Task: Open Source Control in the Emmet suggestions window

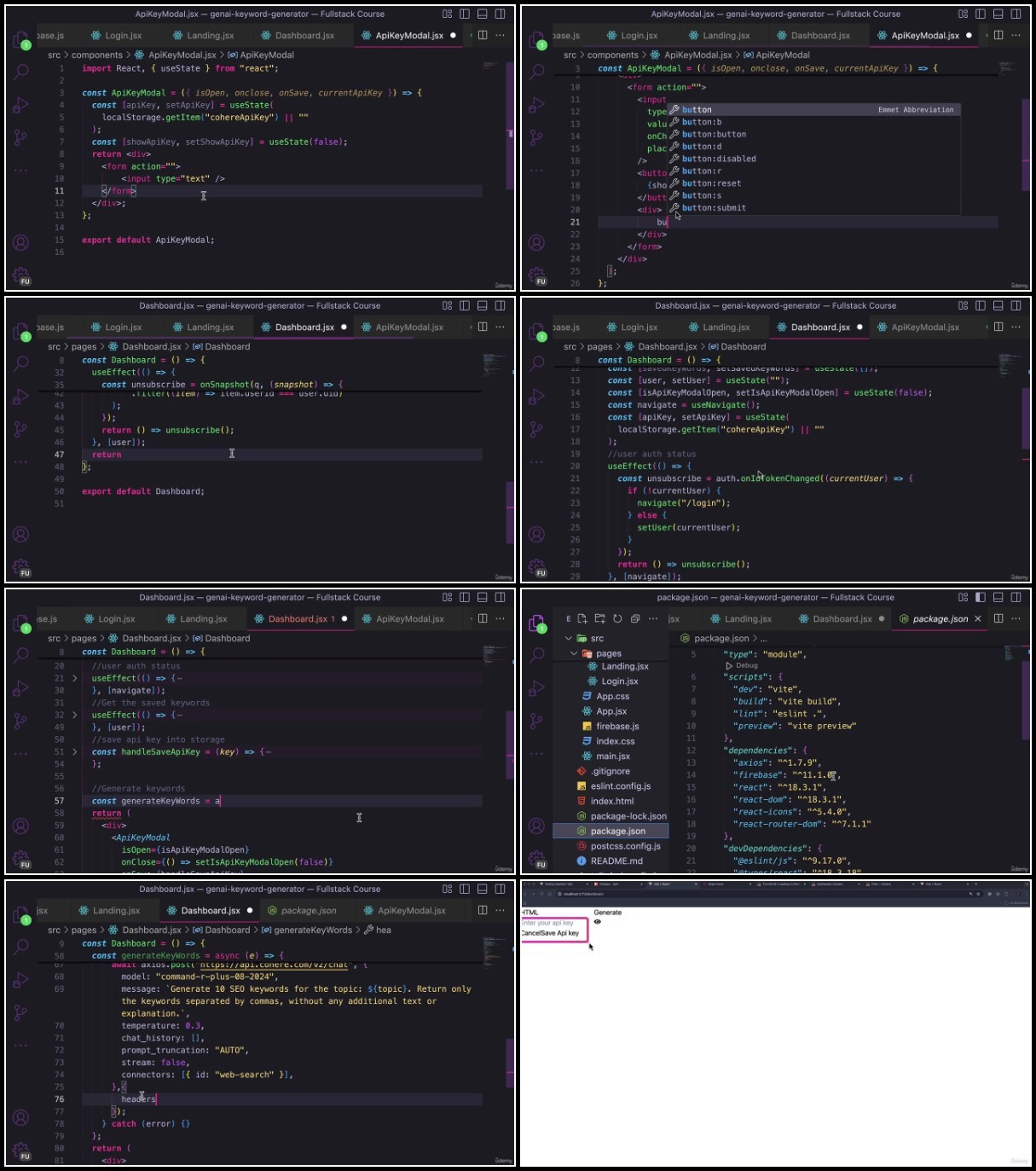Action: pos(537,137)
